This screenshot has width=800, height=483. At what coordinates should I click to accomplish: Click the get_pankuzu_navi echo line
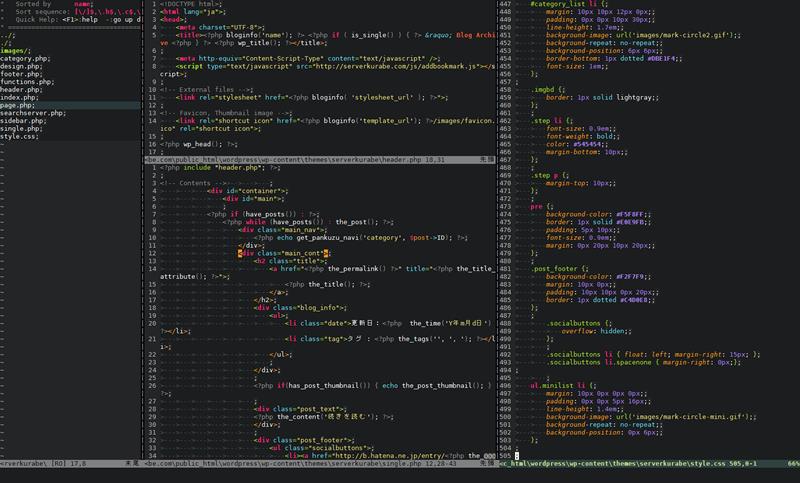point(360,238)
